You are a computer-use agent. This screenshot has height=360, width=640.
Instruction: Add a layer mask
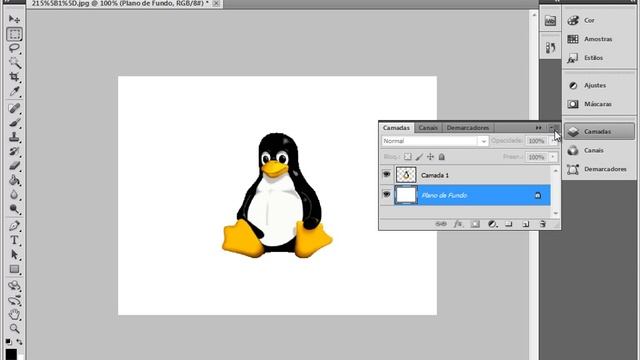tap(475, 224)
